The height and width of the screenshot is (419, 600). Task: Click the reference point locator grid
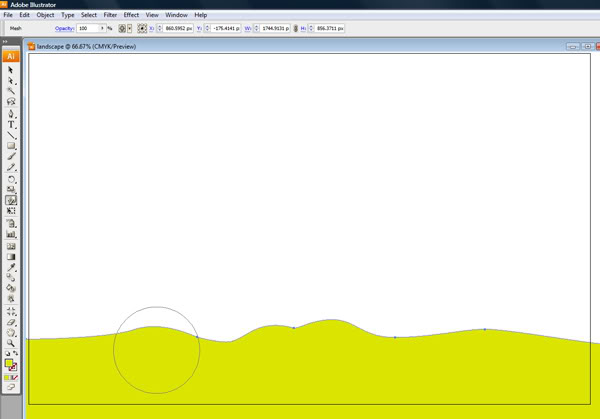[142, 28]
